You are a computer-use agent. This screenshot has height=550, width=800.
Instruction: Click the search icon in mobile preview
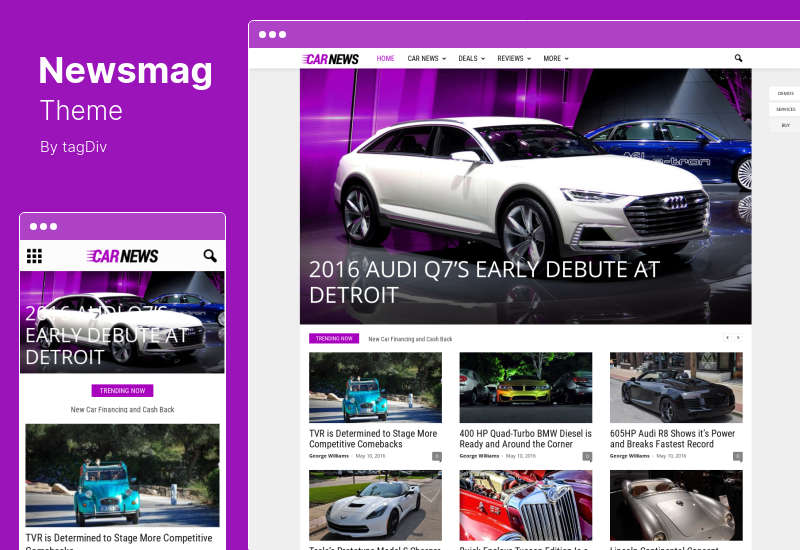coord(210,256)
